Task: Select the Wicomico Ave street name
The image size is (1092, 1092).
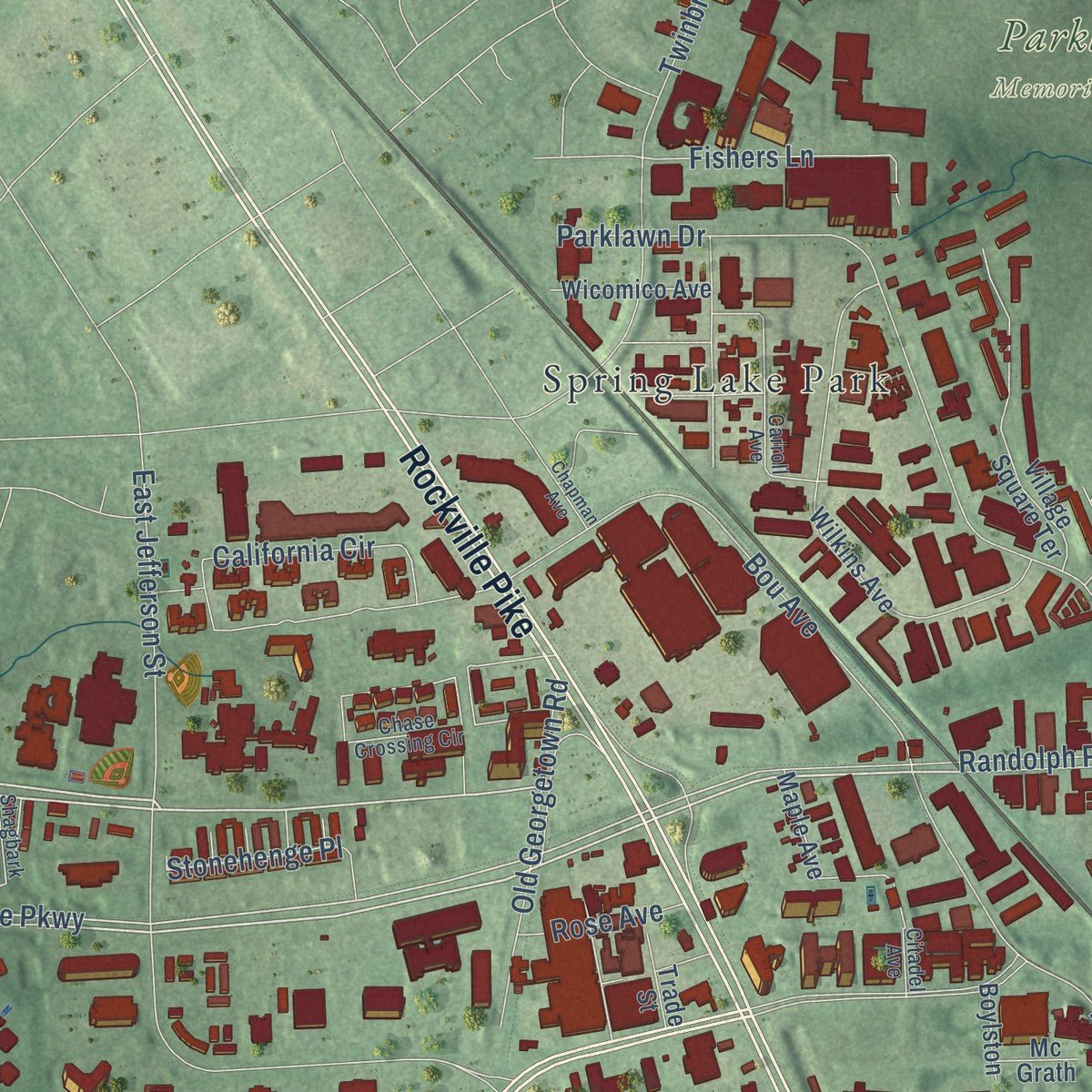Action: pos(636,290)
